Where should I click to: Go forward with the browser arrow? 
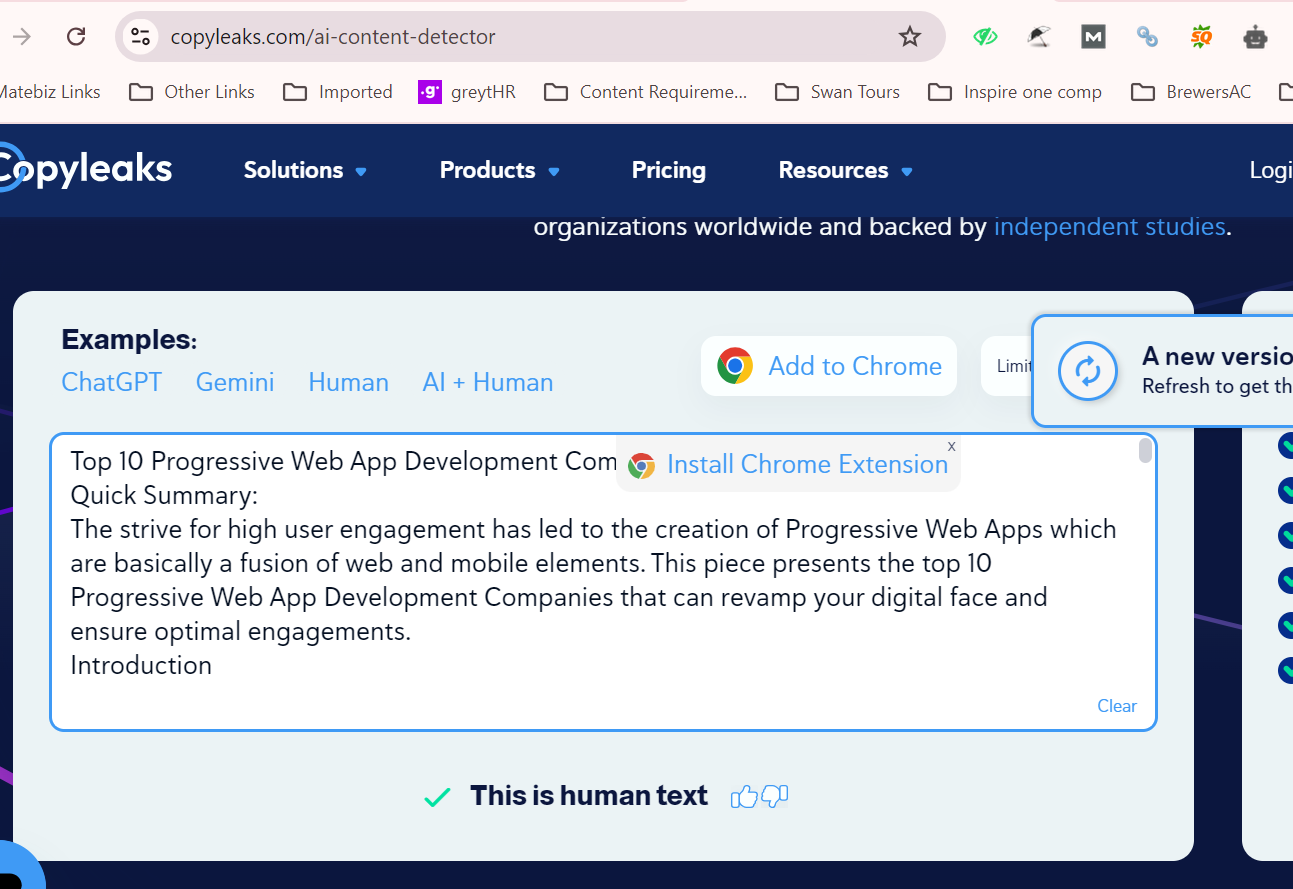[21, 37]
